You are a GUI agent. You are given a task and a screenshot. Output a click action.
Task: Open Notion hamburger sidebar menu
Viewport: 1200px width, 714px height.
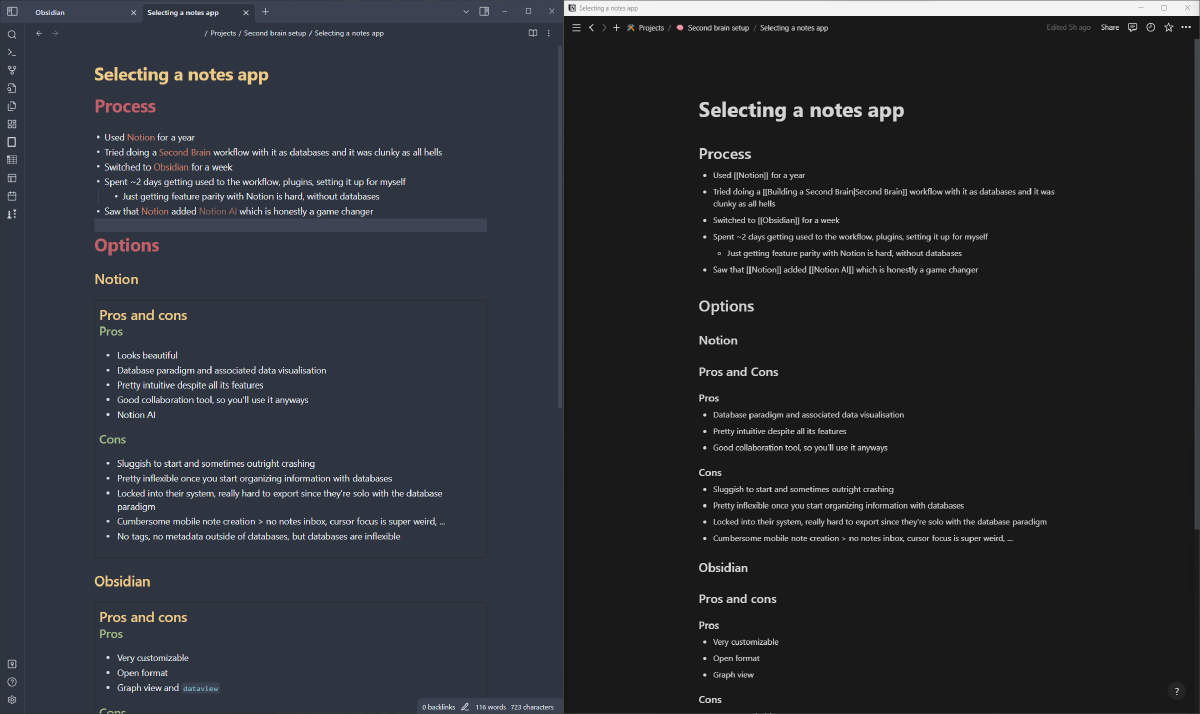(576, 28)
